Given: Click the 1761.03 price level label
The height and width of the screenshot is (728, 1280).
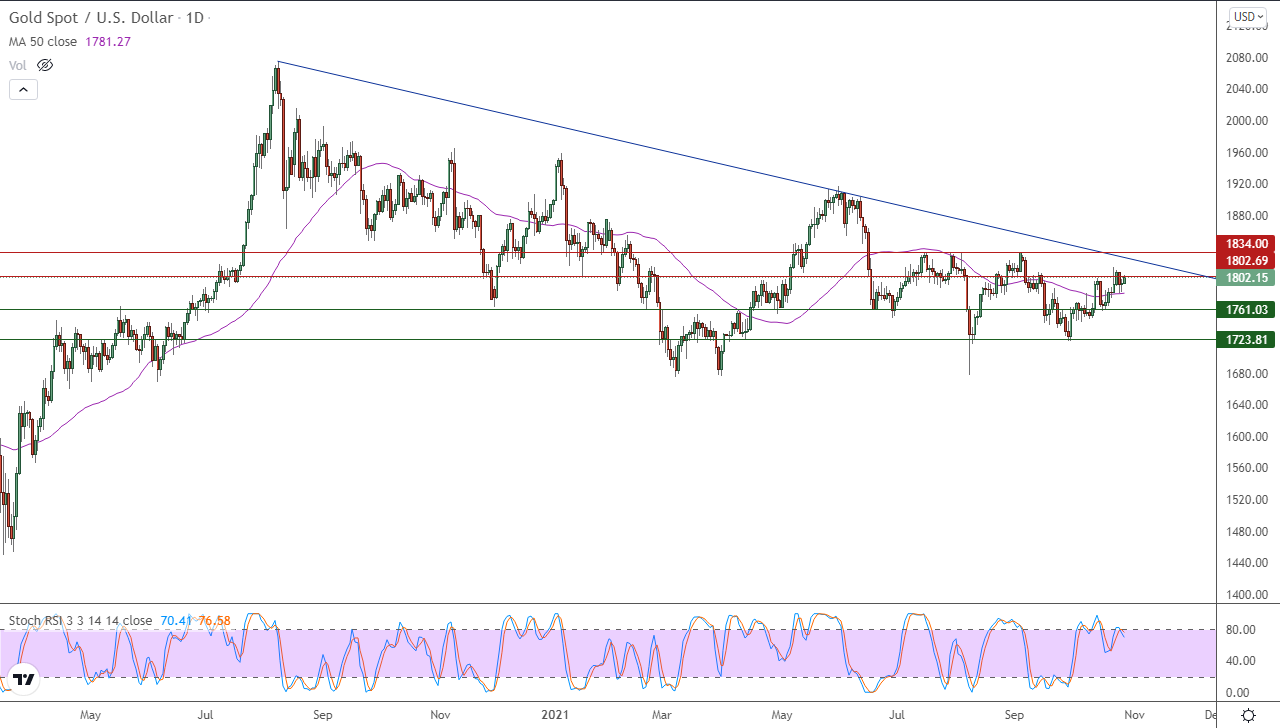Looking at the screenshot, I should (x=1245, y=310).
